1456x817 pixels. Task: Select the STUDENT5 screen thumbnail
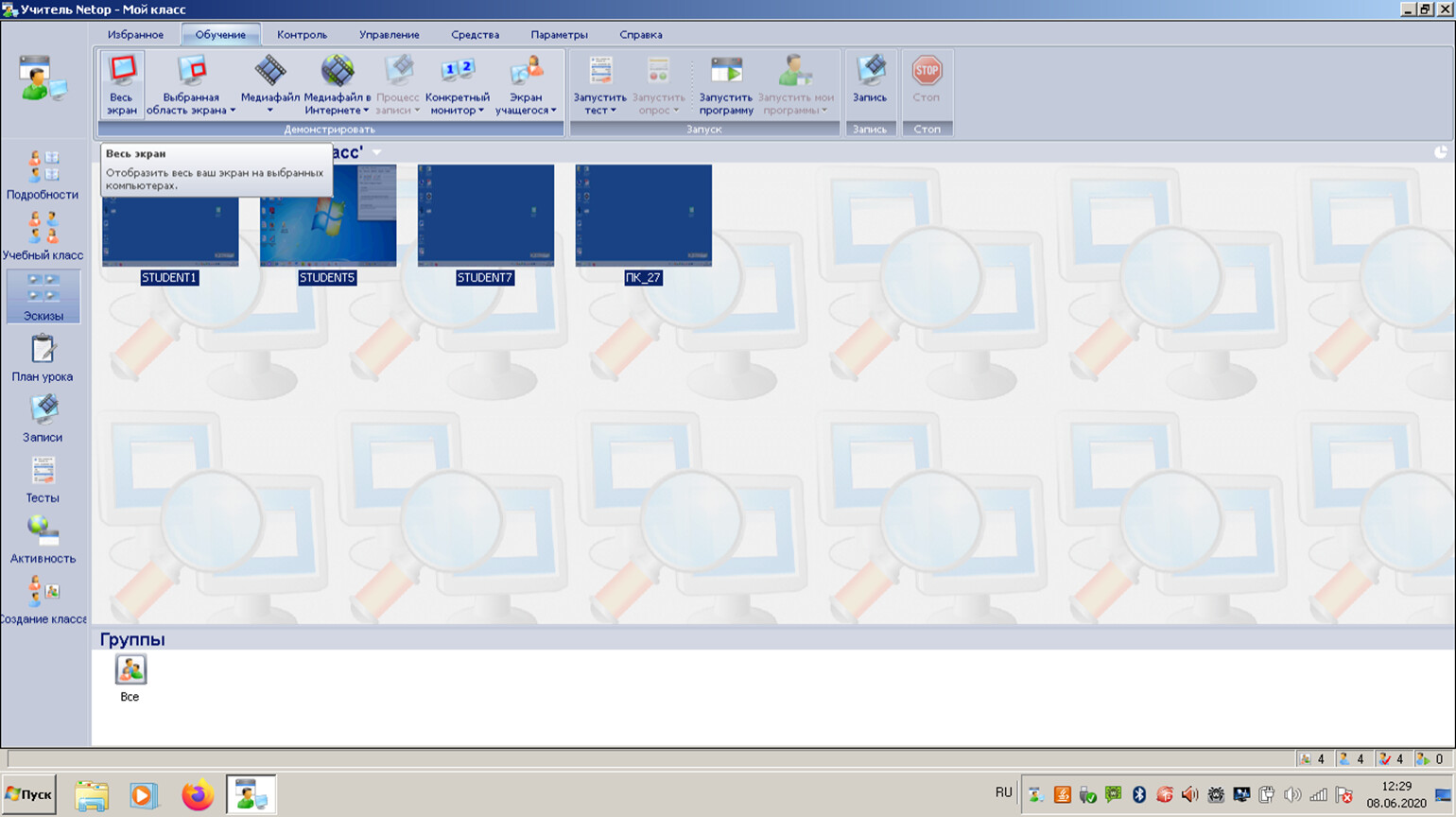point(328,216)
